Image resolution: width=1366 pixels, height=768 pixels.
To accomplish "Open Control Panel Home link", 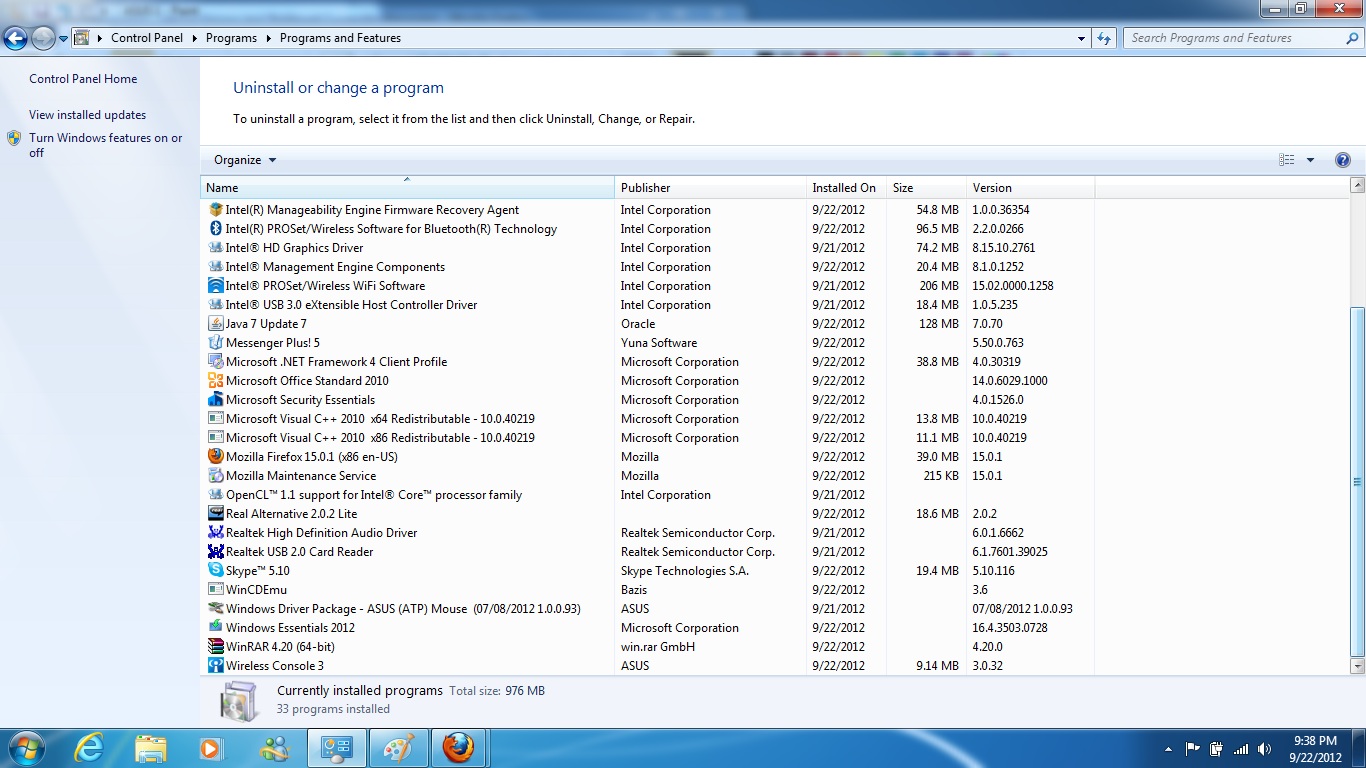I will [x=83, y=79].
